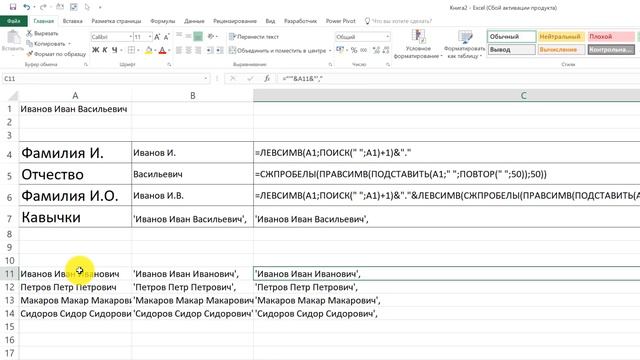This screenshot has width=640, height=360.
Task: Cut selection with Вырезать
Action: 42,33
